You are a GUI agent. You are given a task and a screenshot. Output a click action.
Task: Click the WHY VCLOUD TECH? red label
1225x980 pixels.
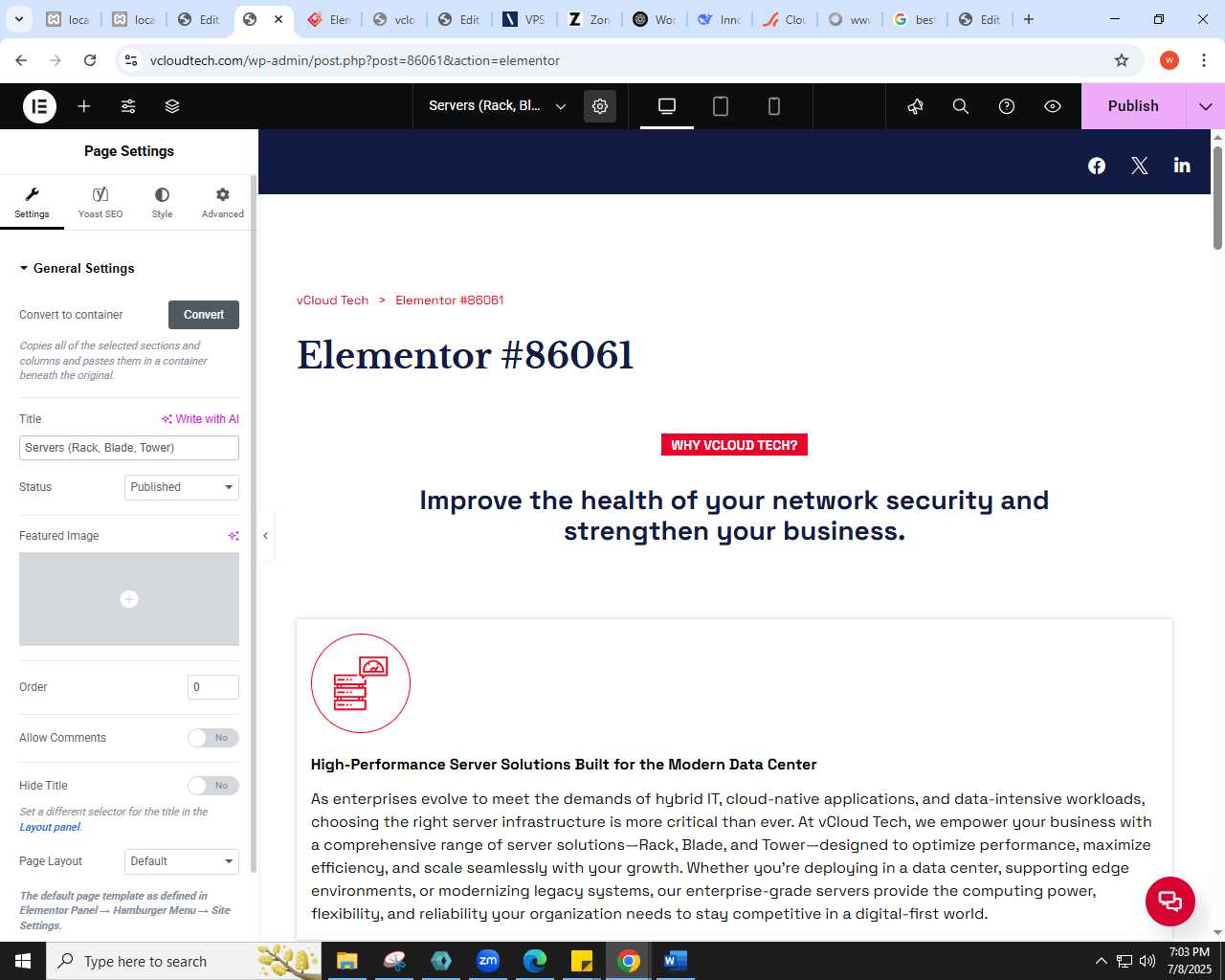(734, 445)
